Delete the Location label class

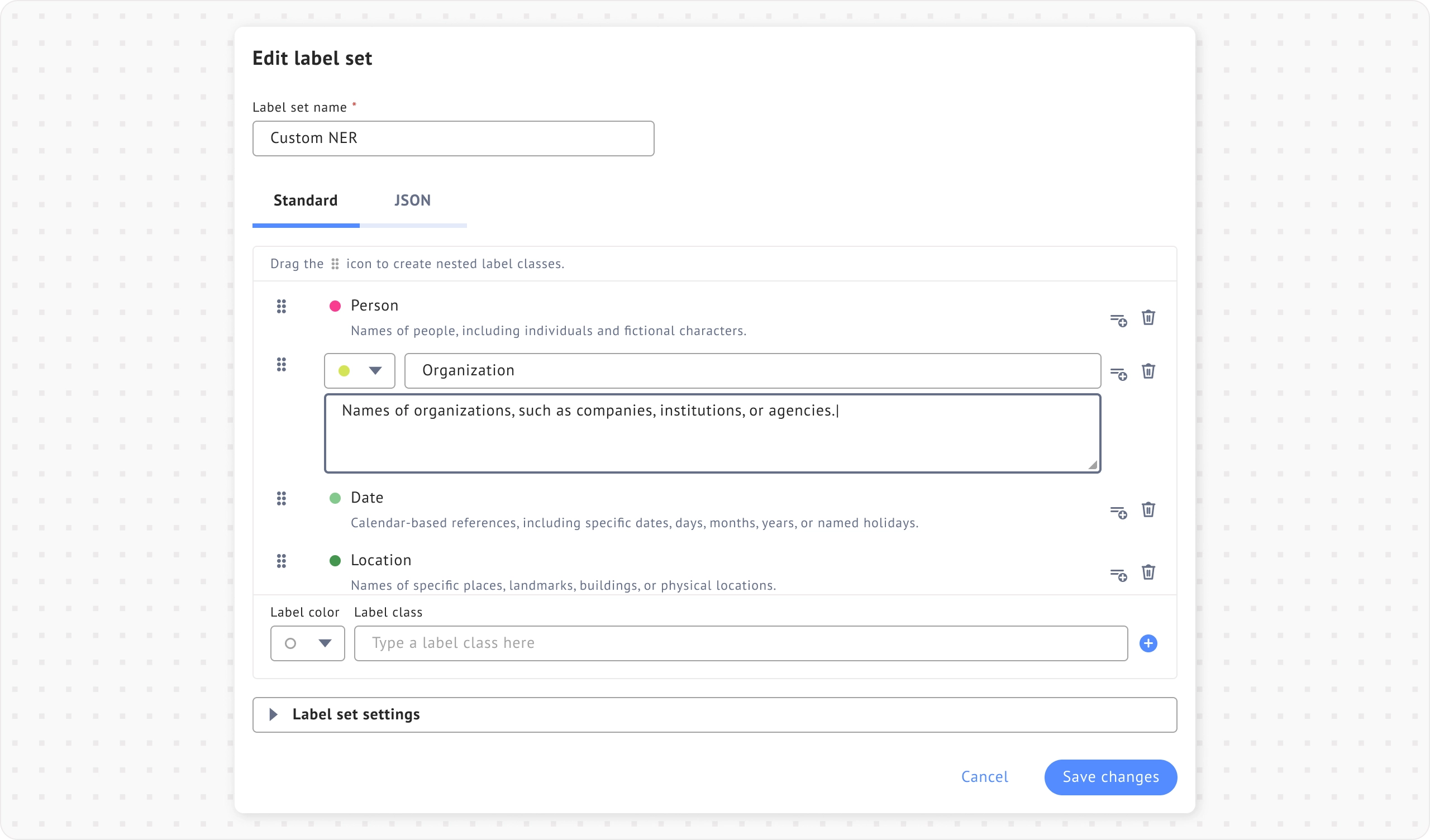(x=1148, y=572)
